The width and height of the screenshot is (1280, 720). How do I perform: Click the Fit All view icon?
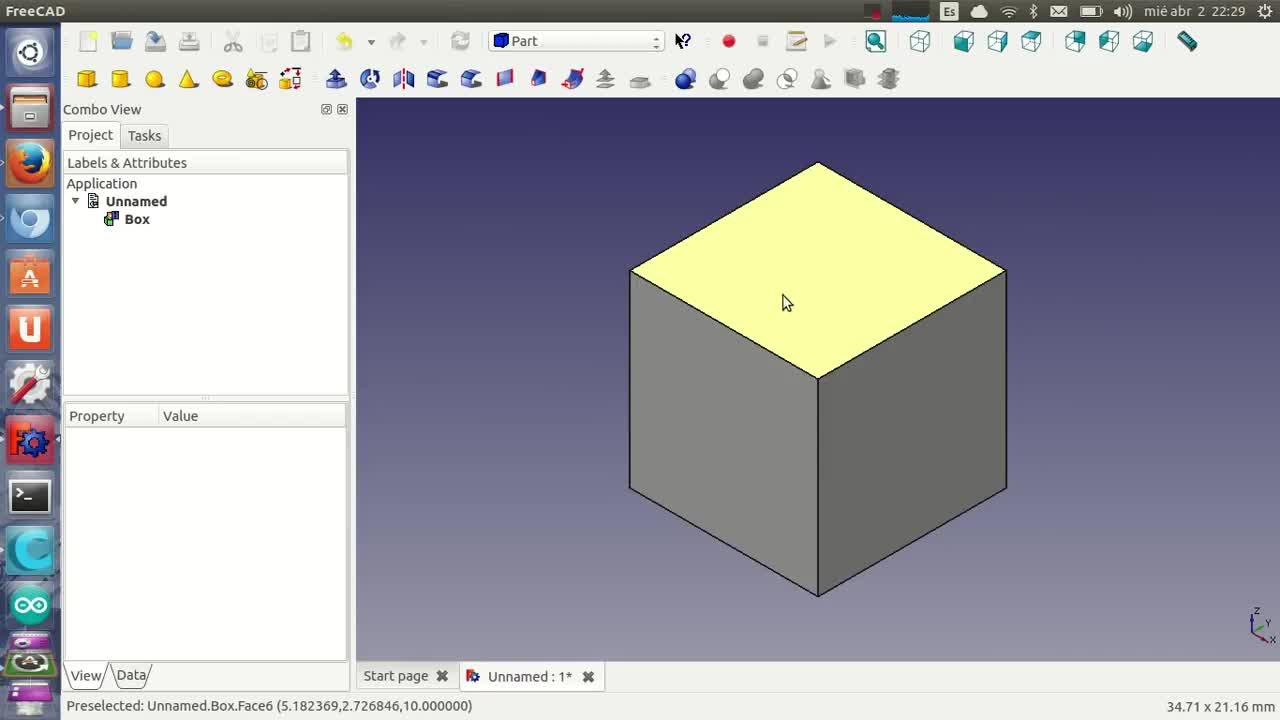pyautogui.click(x=876, y=41)
